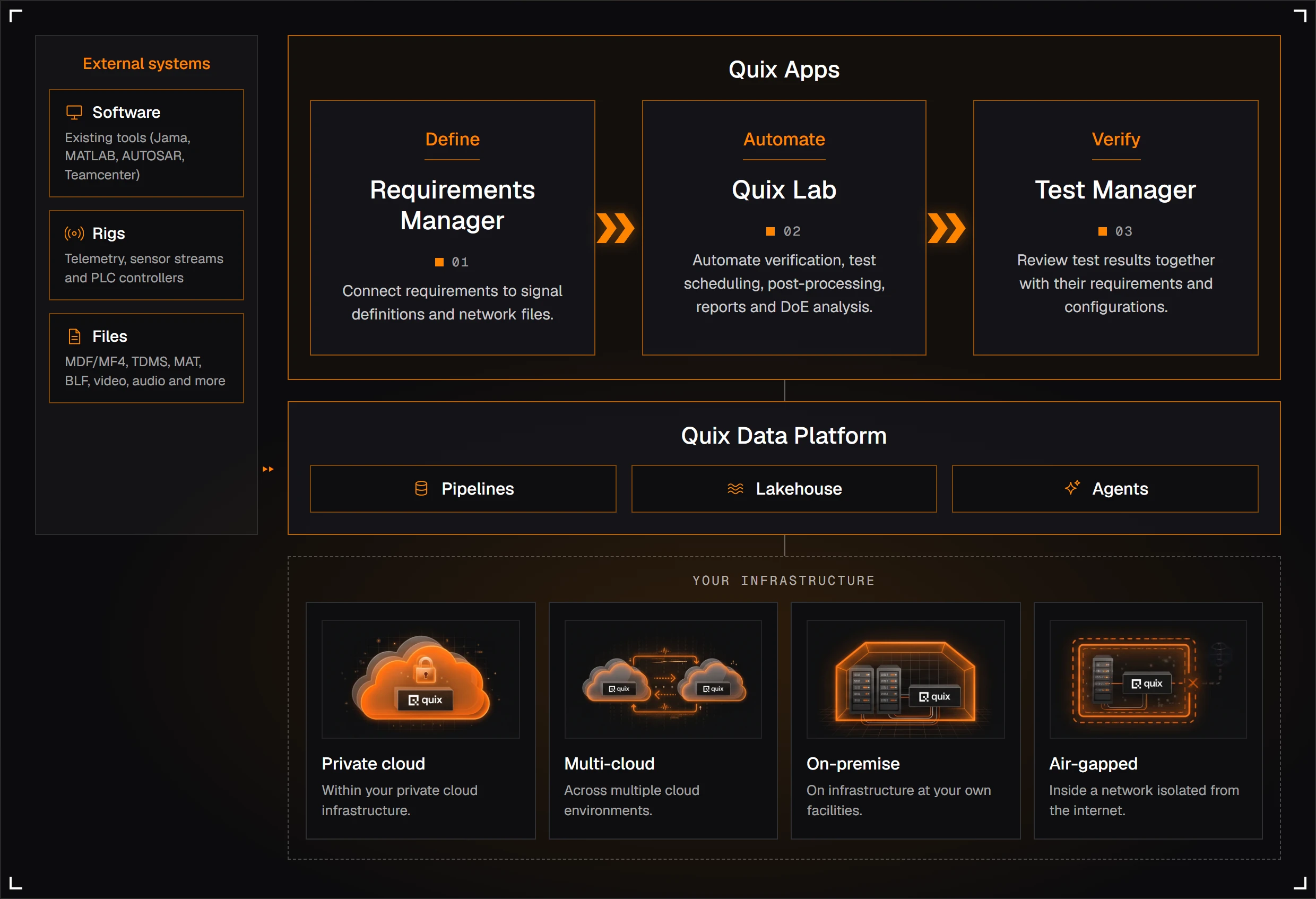Select the Lakehouse box

coord(784,489)
